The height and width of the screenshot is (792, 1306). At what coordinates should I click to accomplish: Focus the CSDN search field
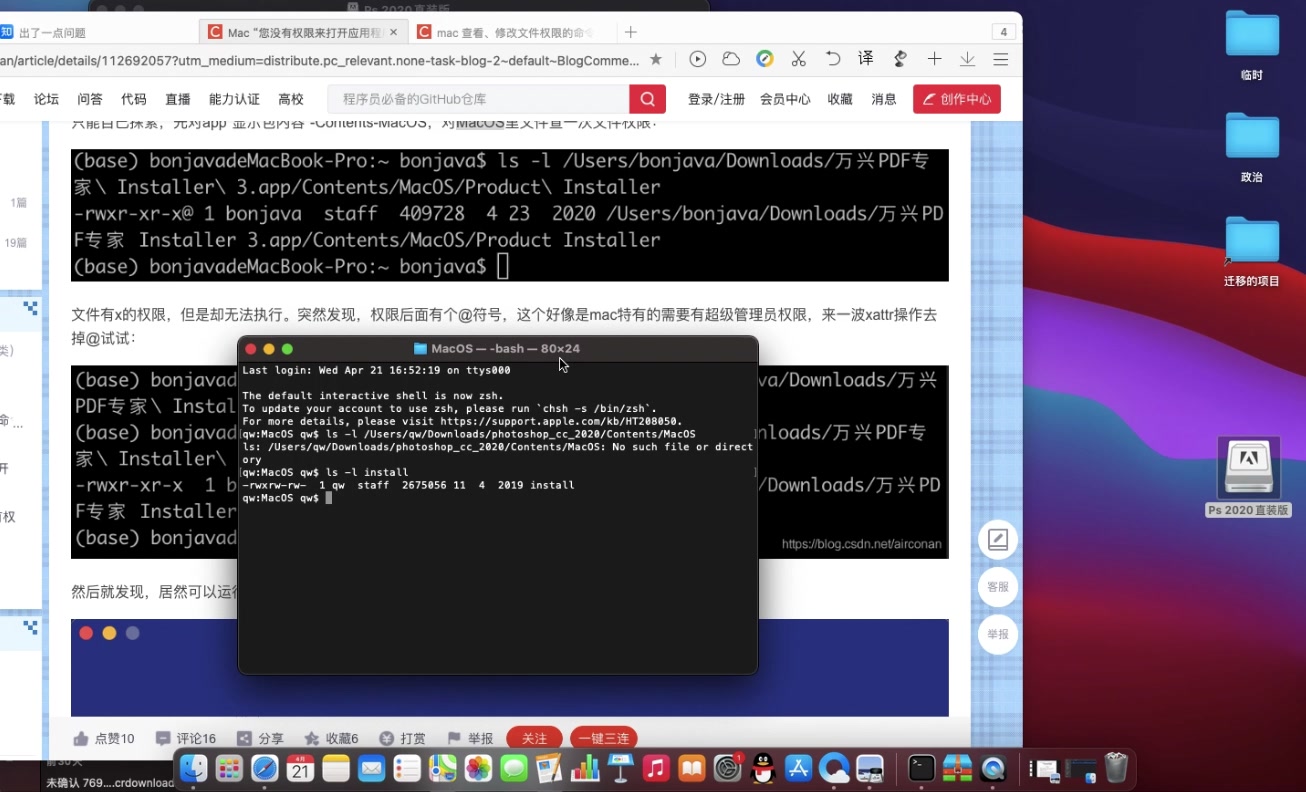(479, 99)
